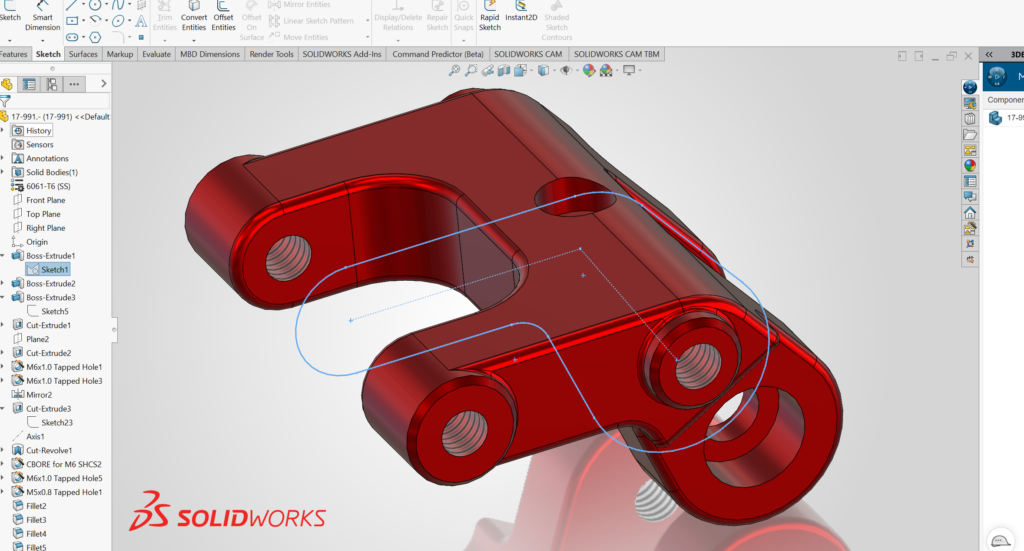Toggle Instant2D mode
Viewport: 1024px width, 551px height.
coord(521,12)
